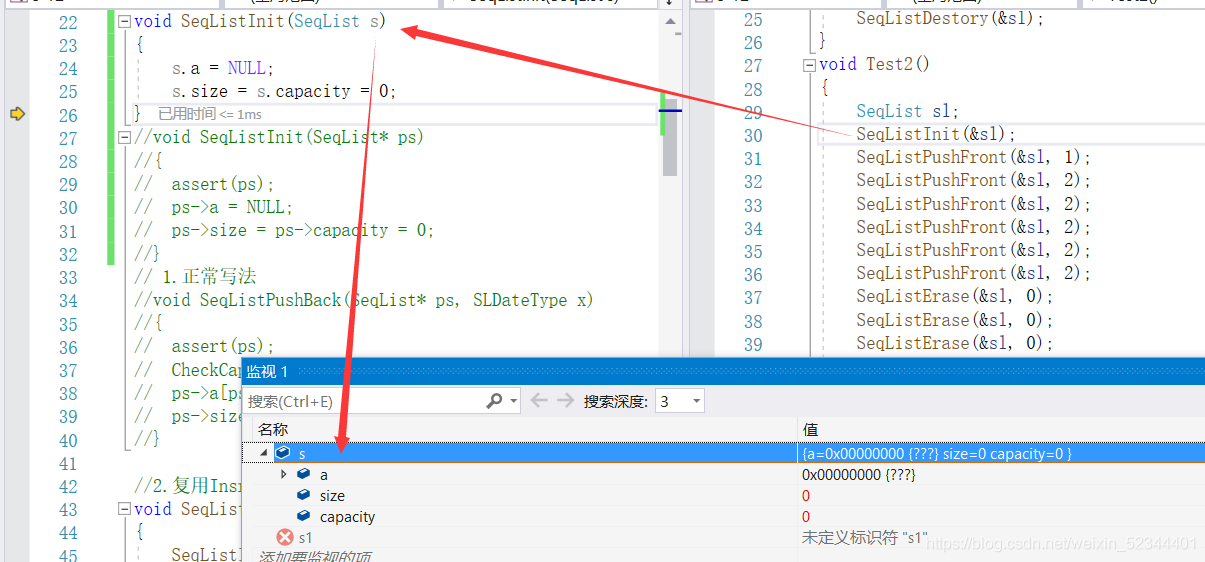1205x562 pixels.
Task: Click the 搜索深度: label
Action: pos(615,401)
